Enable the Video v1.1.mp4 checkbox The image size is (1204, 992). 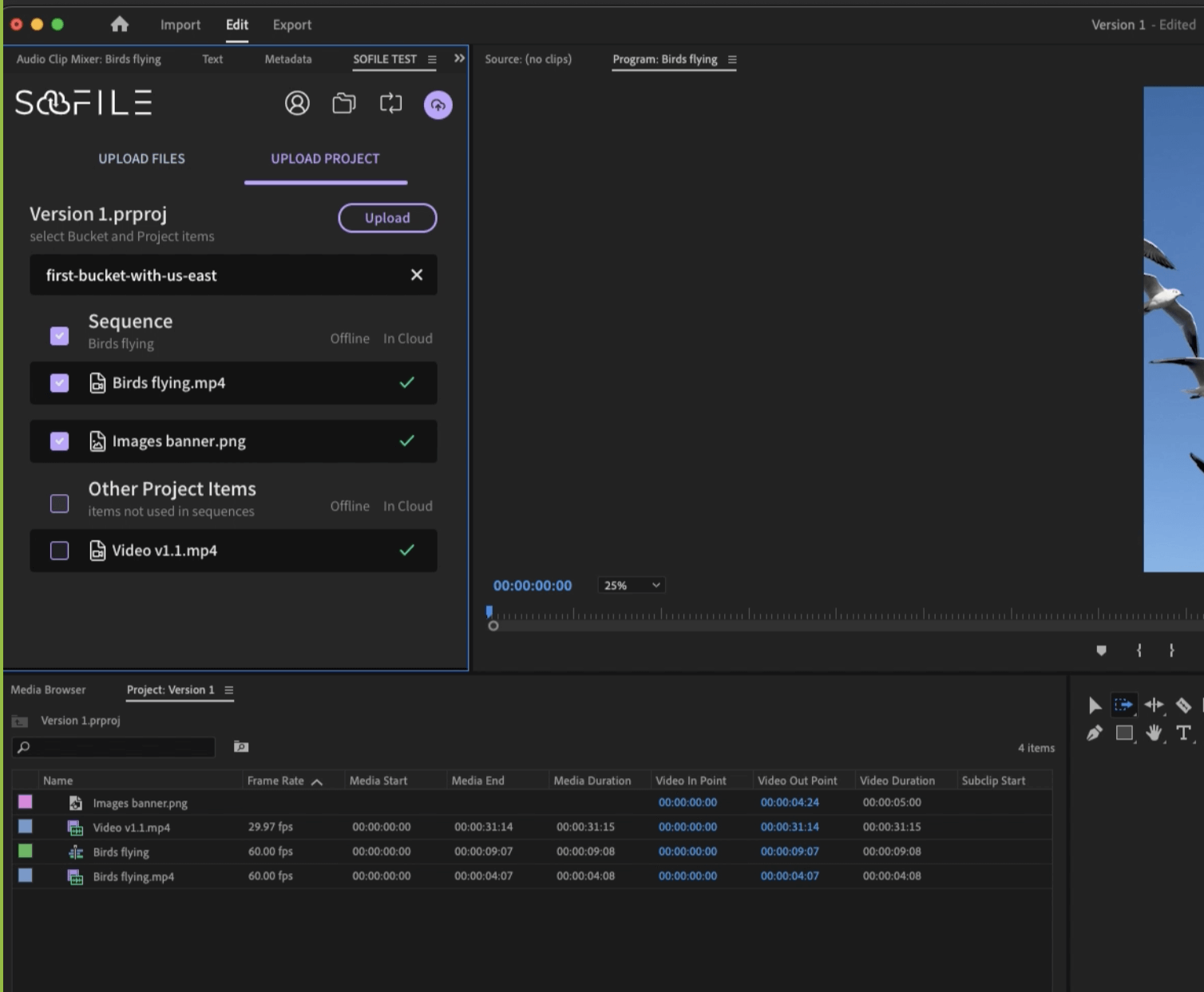click(x=60, y=551)
